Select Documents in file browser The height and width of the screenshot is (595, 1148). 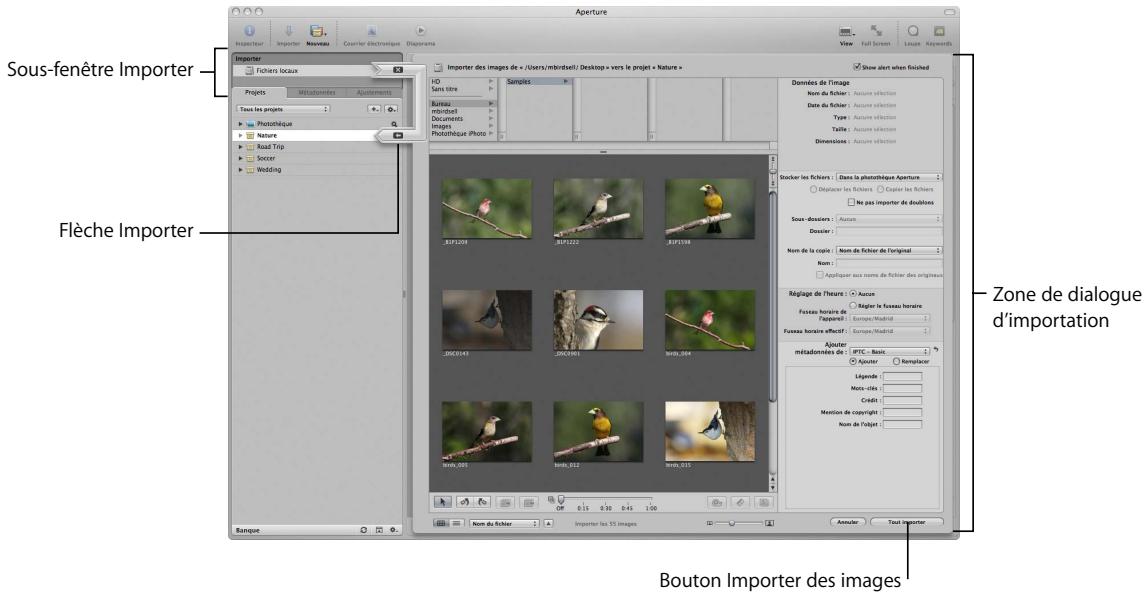[462, 119]
